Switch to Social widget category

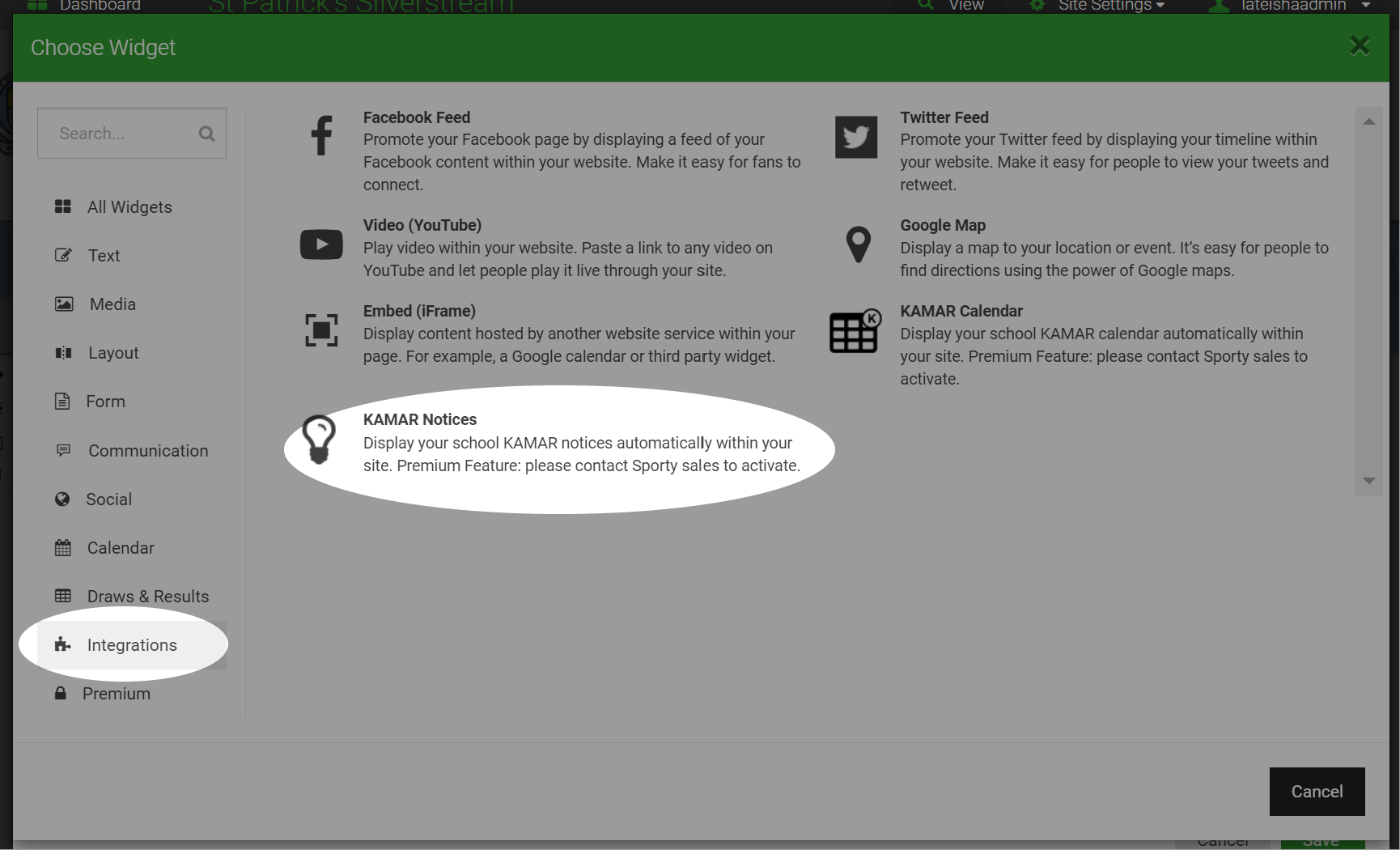tap(131, 499)
